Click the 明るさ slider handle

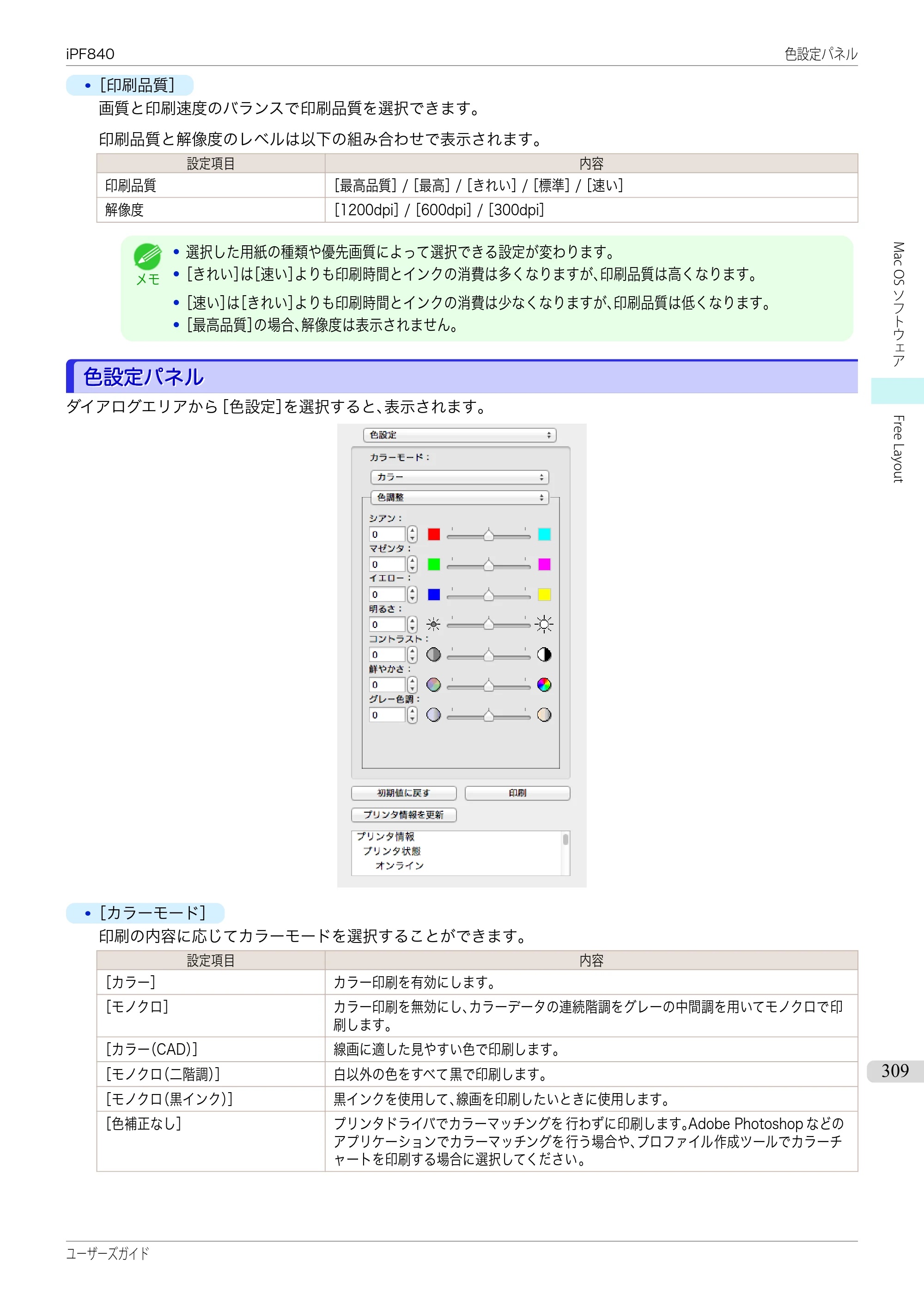(x=488, y=625)
